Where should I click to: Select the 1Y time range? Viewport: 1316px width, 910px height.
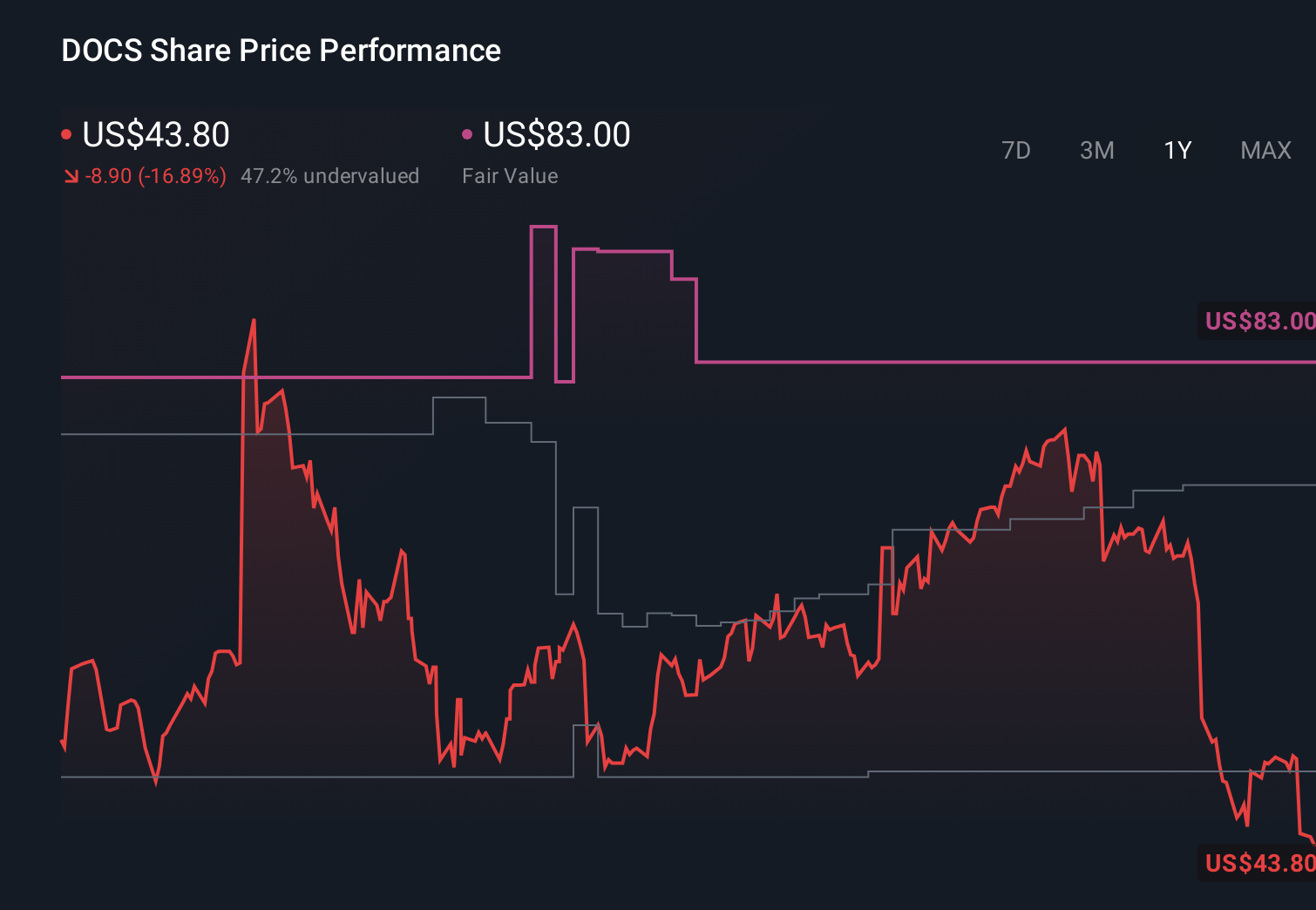tap(1177, 150)
